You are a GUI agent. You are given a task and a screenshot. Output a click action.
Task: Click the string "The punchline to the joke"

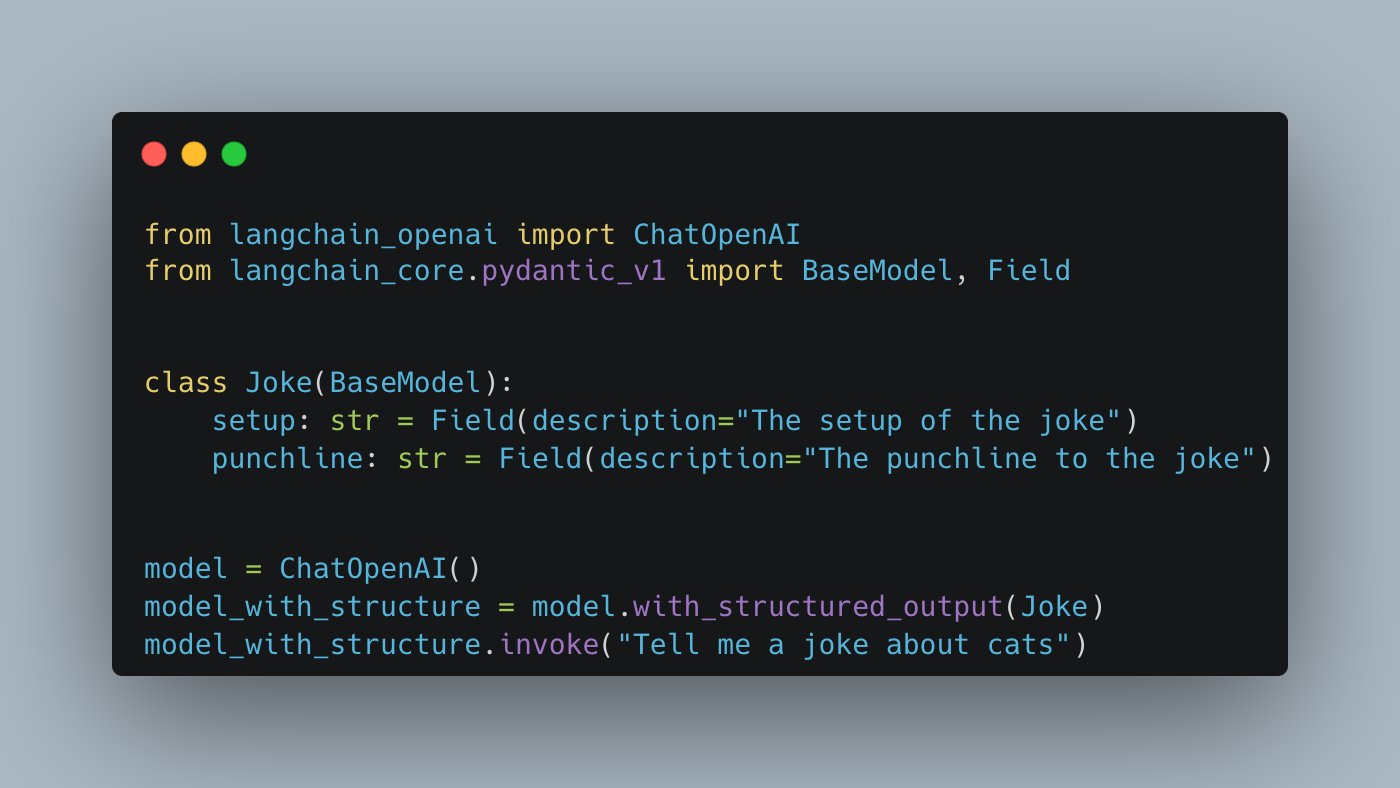tap(1029, 459)
